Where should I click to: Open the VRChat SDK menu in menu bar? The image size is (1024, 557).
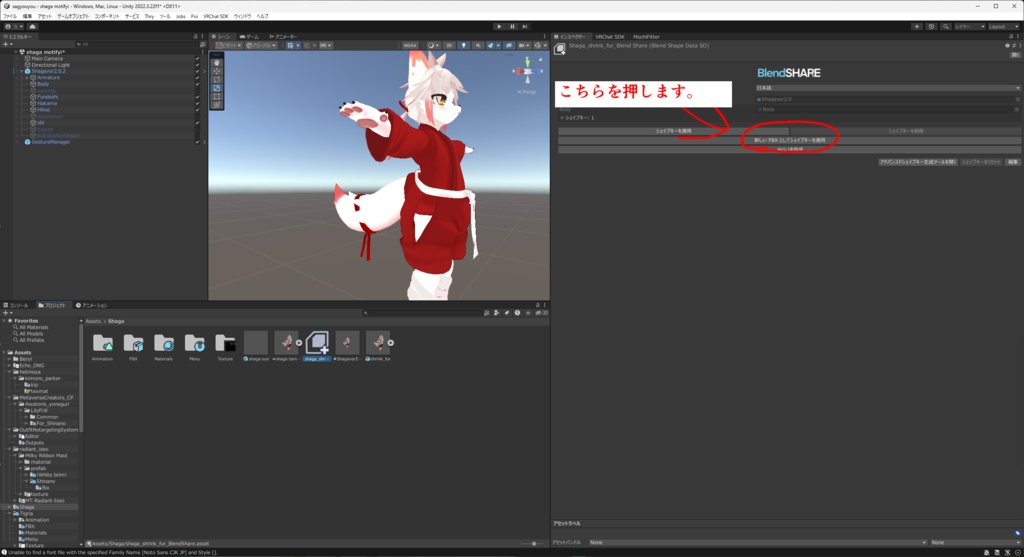click(x=216, y=16)
